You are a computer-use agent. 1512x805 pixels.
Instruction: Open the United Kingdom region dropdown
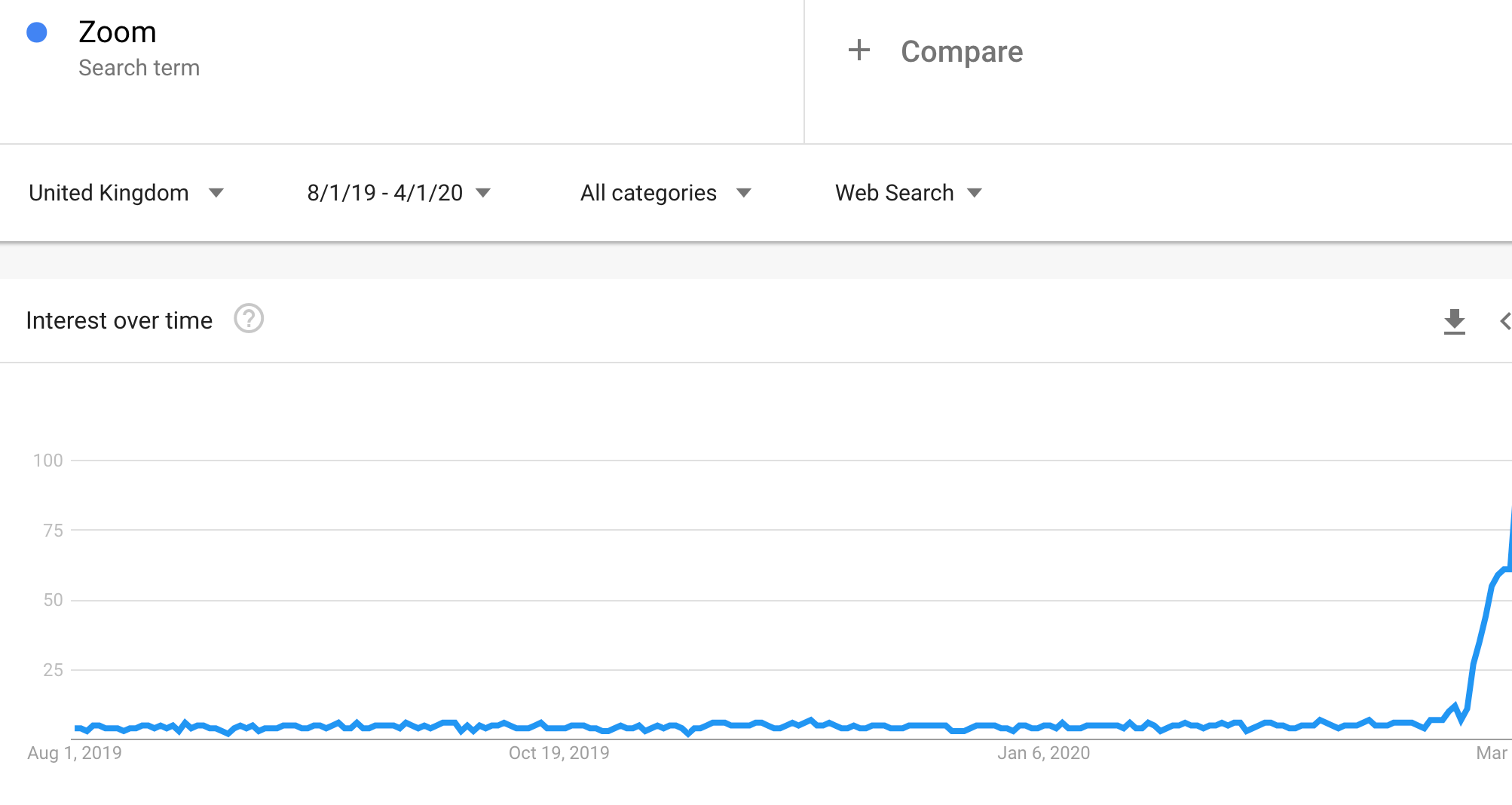pyautogui.click(x=126, y=193)
